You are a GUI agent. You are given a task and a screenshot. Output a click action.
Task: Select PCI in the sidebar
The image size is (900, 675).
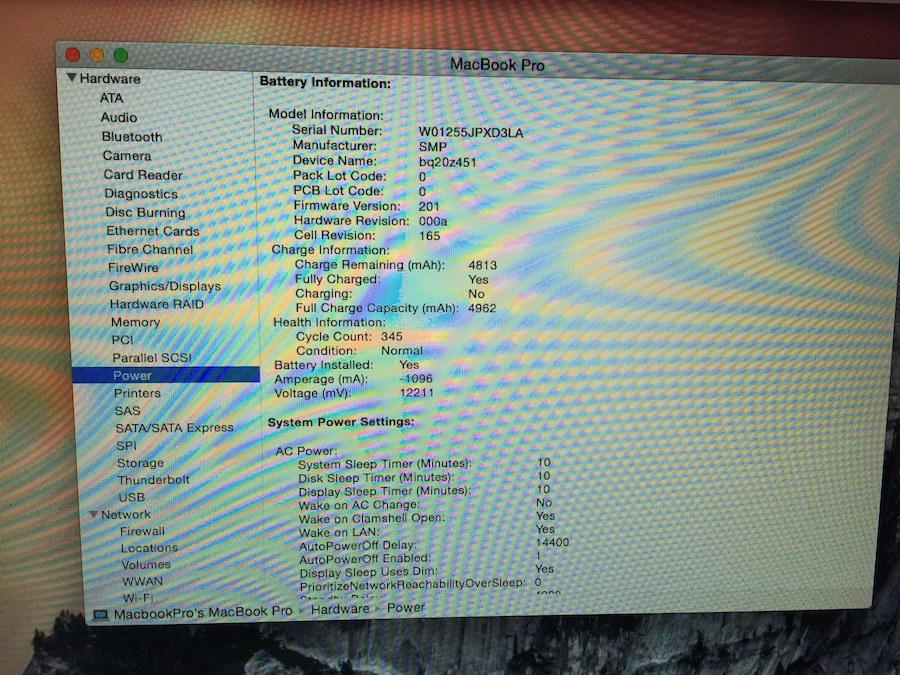tap(122, 340)
